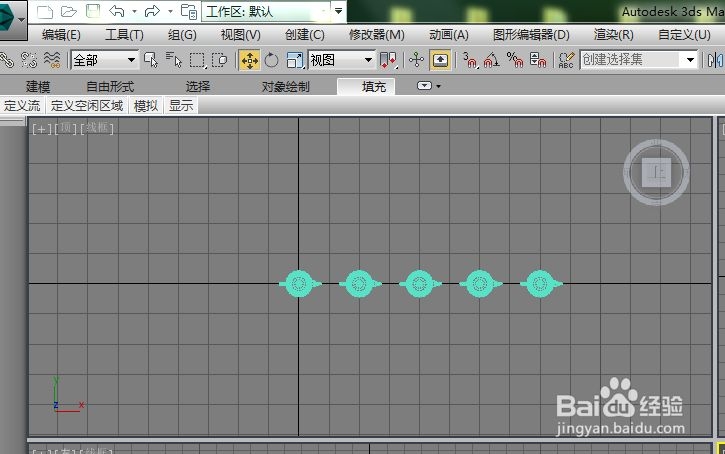Activate the Select Object tool
This screenshot has height=454, width=725.
coord(151,60)
